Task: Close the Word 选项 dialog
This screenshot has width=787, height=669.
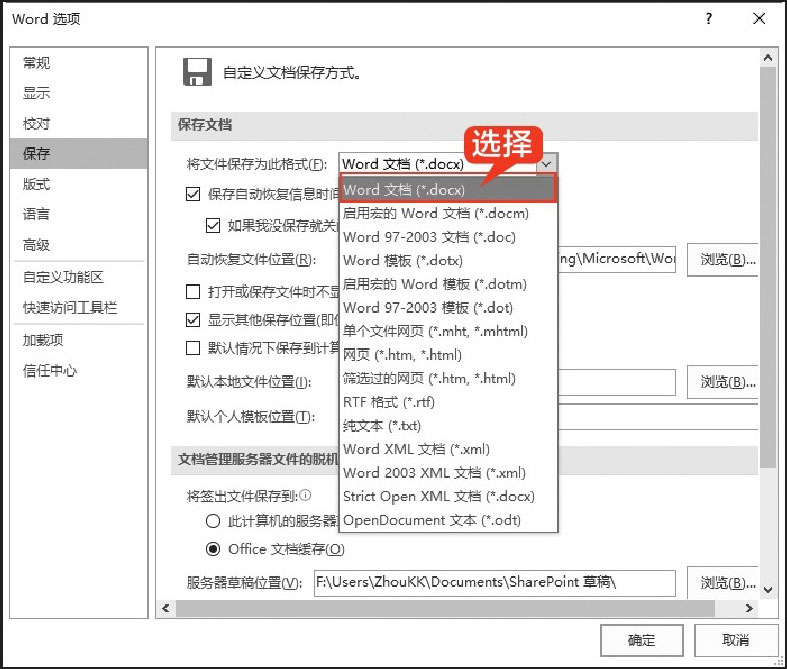Action: pyautogui.click(x=759, y=19)
